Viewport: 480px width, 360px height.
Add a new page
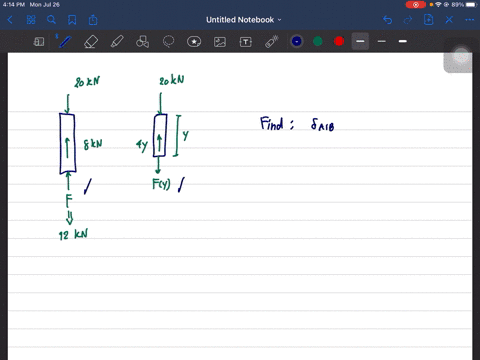(429, 20)
